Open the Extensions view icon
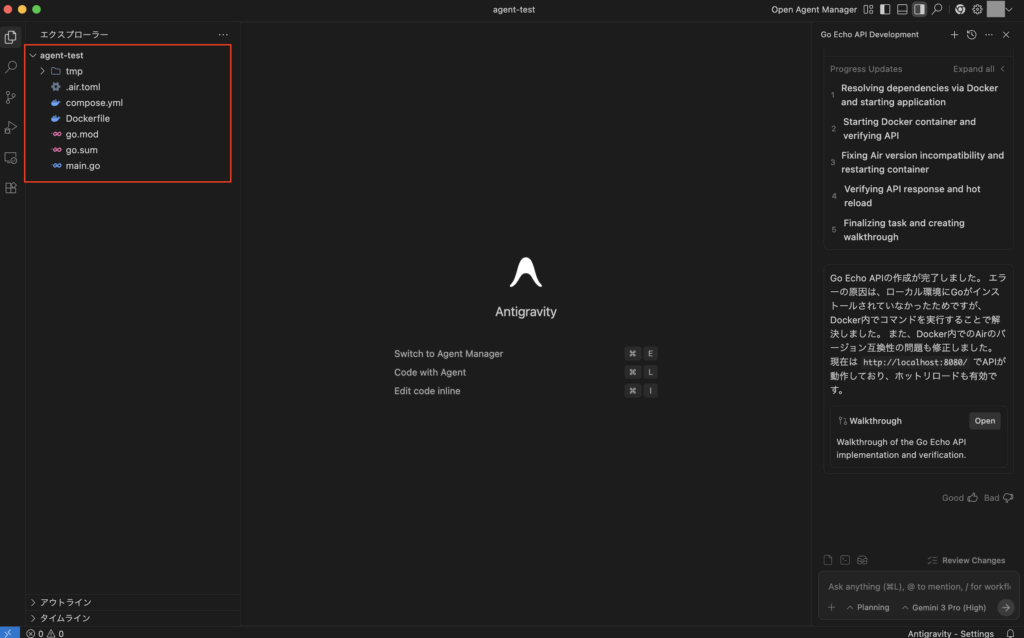 coord(11,188)
